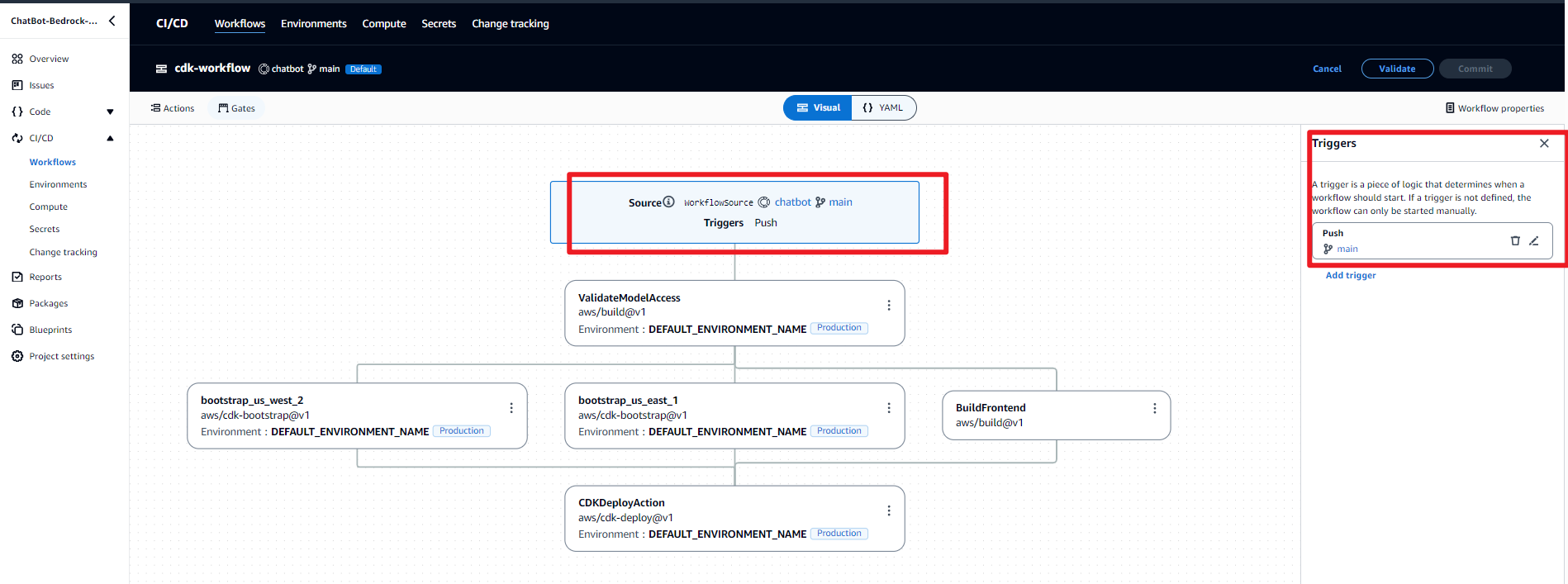Delete the Push trigger with trash icon
Viewport: 1568px width, 584px height.
click(1515, 241)
